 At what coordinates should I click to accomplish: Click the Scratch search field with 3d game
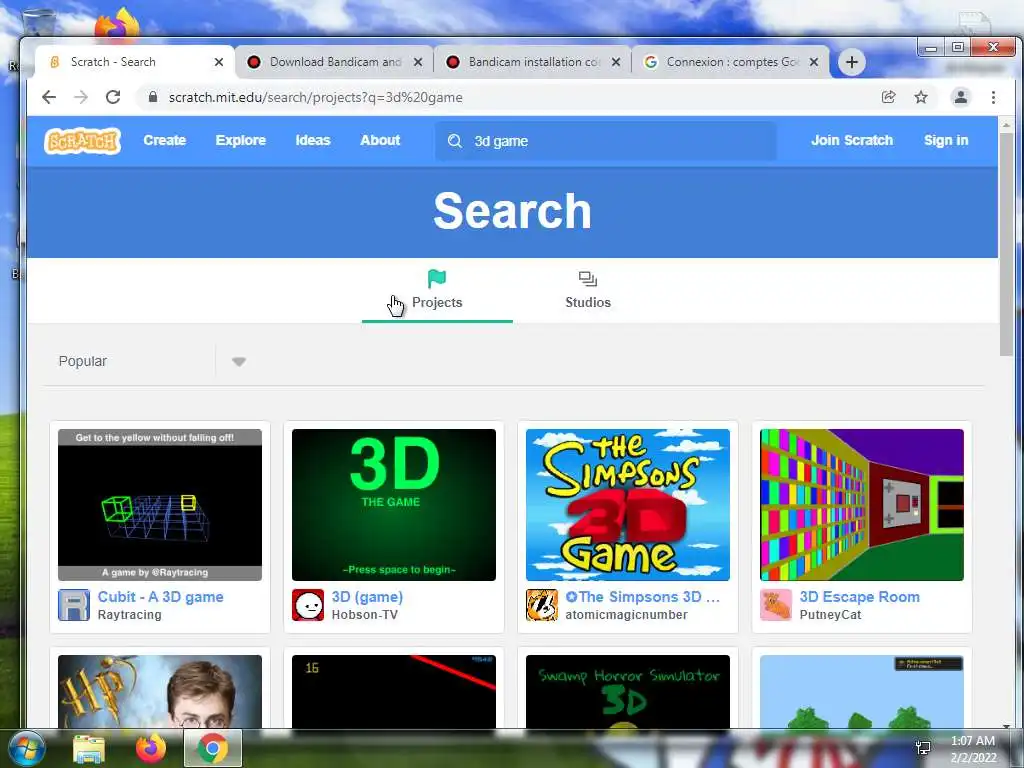tap(606, 141)
